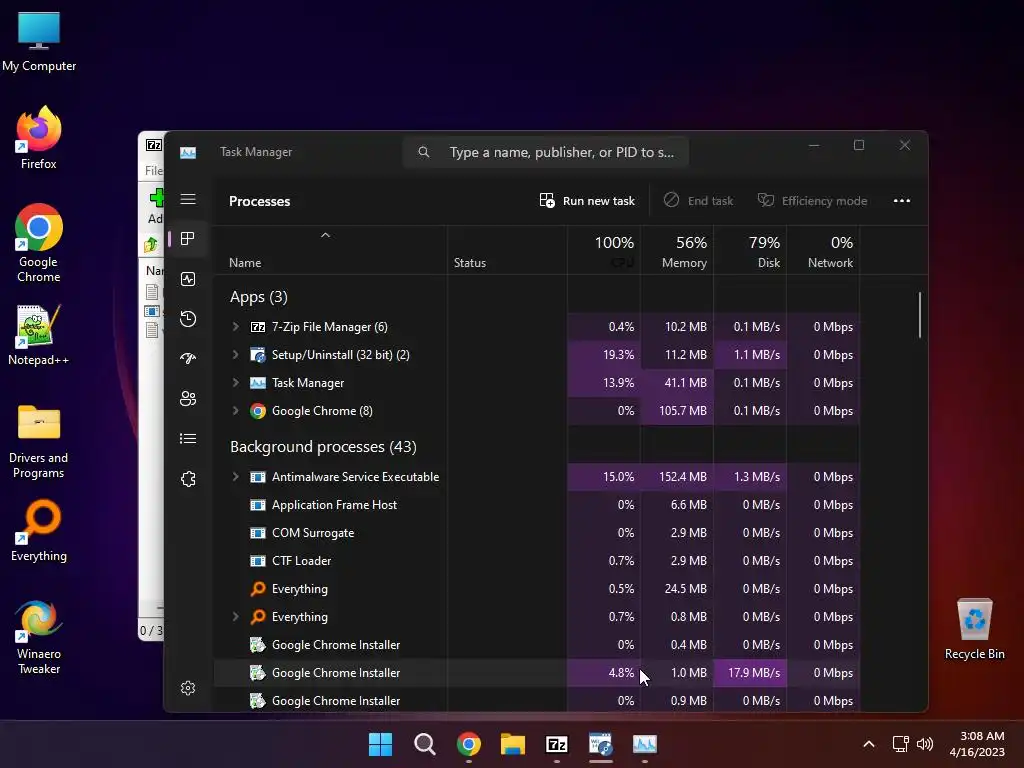This screenshot has height=768, width=1024.
Task: Click the 7-Zip File Manager process icon
Action: pyautogui.click(x=258, y=327)
